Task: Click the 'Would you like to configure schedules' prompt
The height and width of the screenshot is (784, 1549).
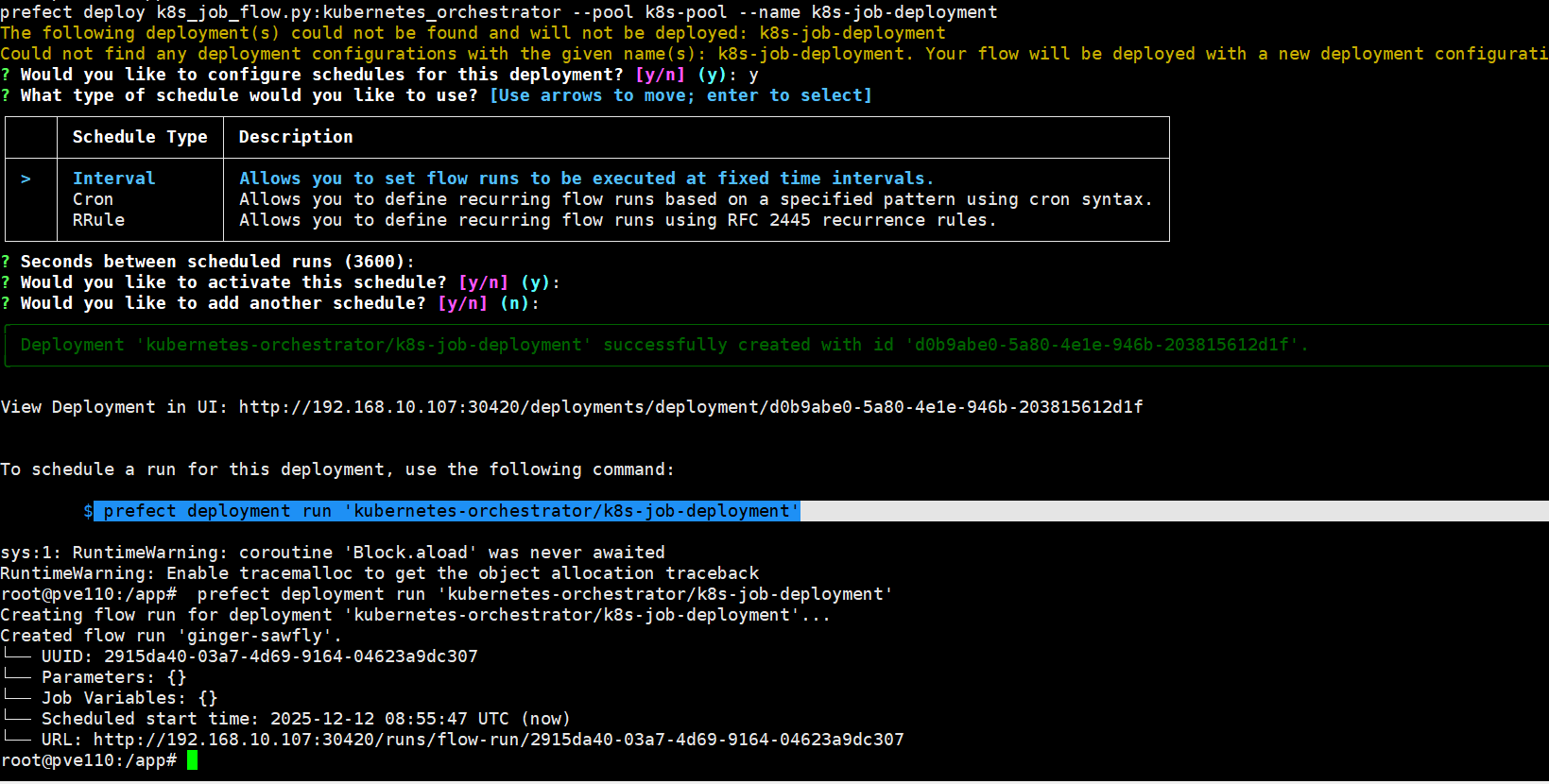Action: (380, 75)
